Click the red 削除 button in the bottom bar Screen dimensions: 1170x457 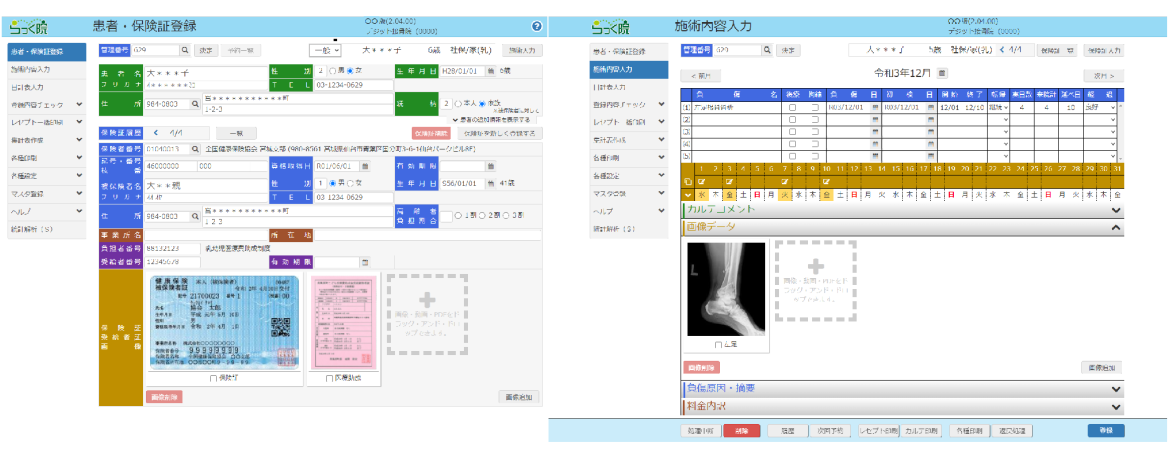coord(742,431)
